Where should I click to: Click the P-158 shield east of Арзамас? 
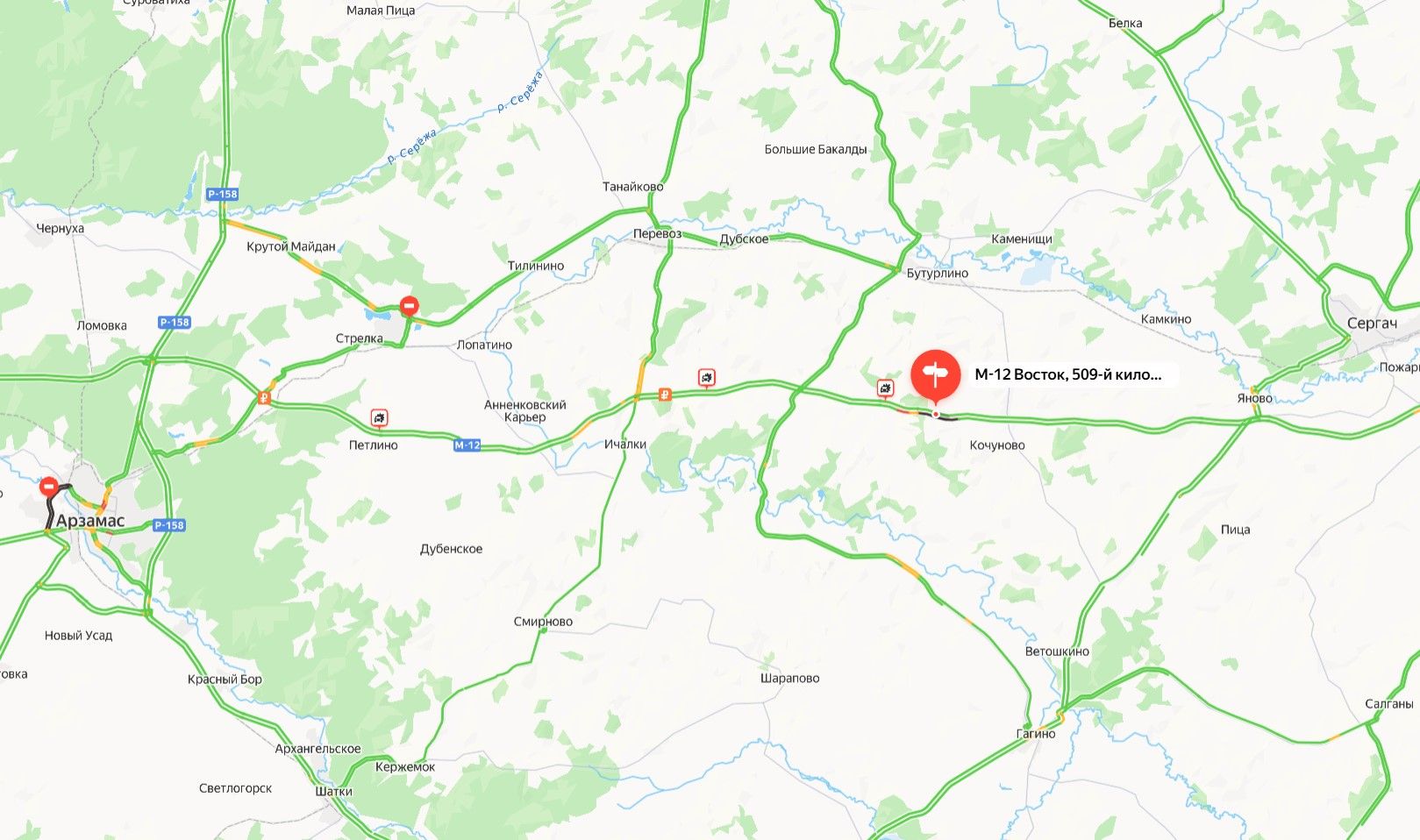coord(168,525)
